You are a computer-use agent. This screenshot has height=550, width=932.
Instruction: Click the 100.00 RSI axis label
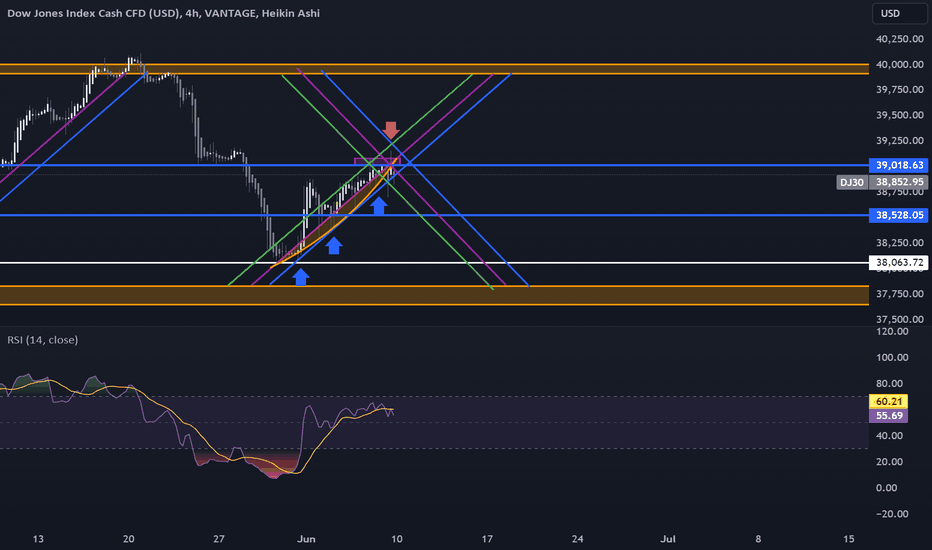pyautogui.click(x=892, y=357)
